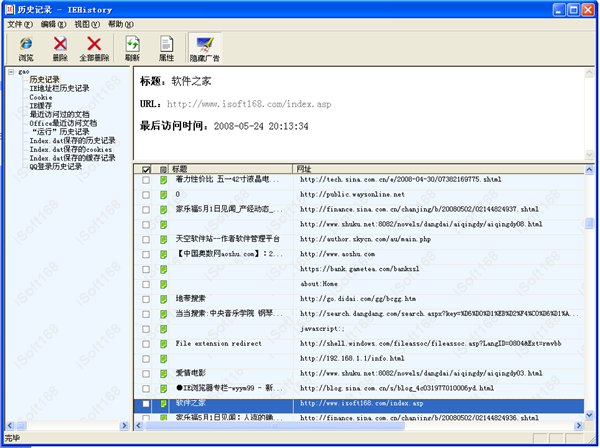
Task: Click the list scrollbar down arrow
Action: (x=589, y=415)
